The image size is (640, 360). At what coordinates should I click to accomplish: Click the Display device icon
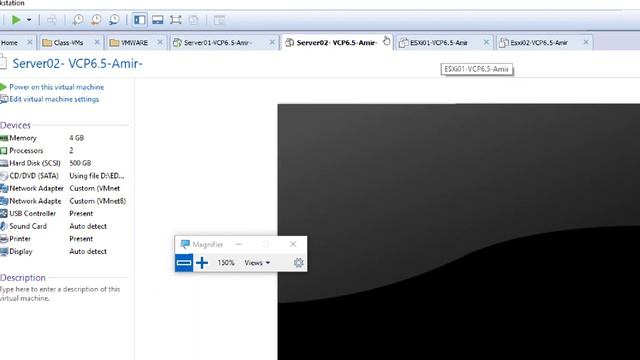[x=4, y=251]
